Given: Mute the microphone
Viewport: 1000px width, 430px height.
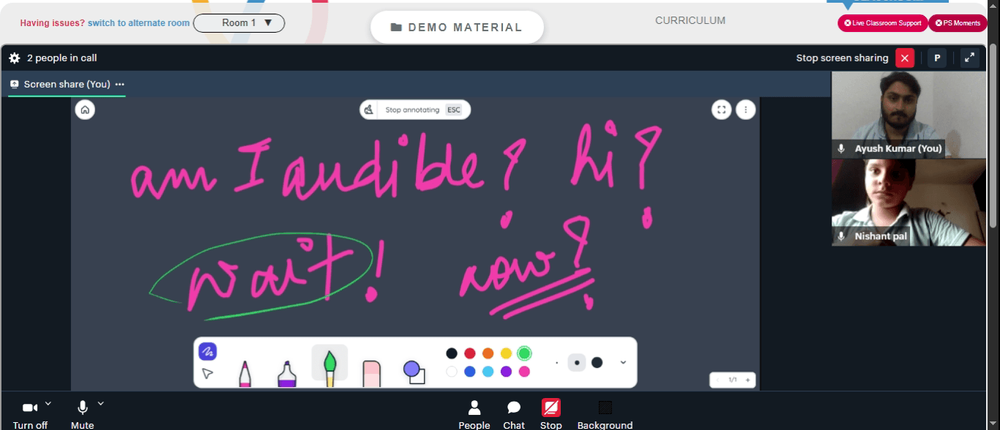Looking at the screenshot, I should pos(82,415).
